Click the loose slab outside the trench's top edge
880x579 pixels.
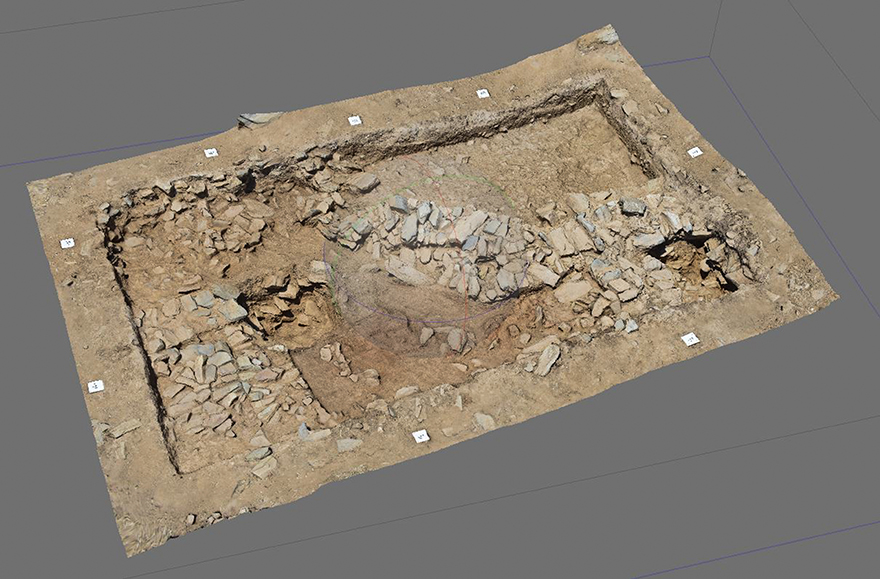coord(258,119)
